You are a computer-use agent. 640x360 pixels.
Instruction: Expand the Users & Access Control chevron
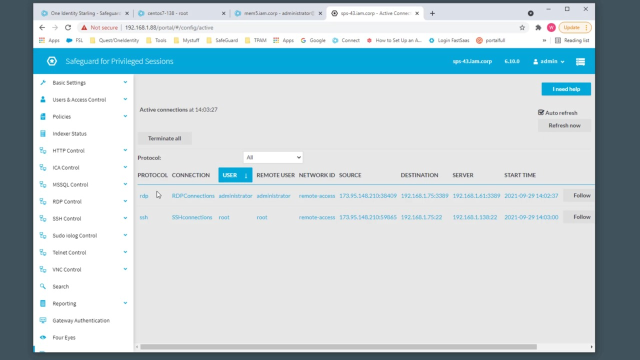click(125, 100)
